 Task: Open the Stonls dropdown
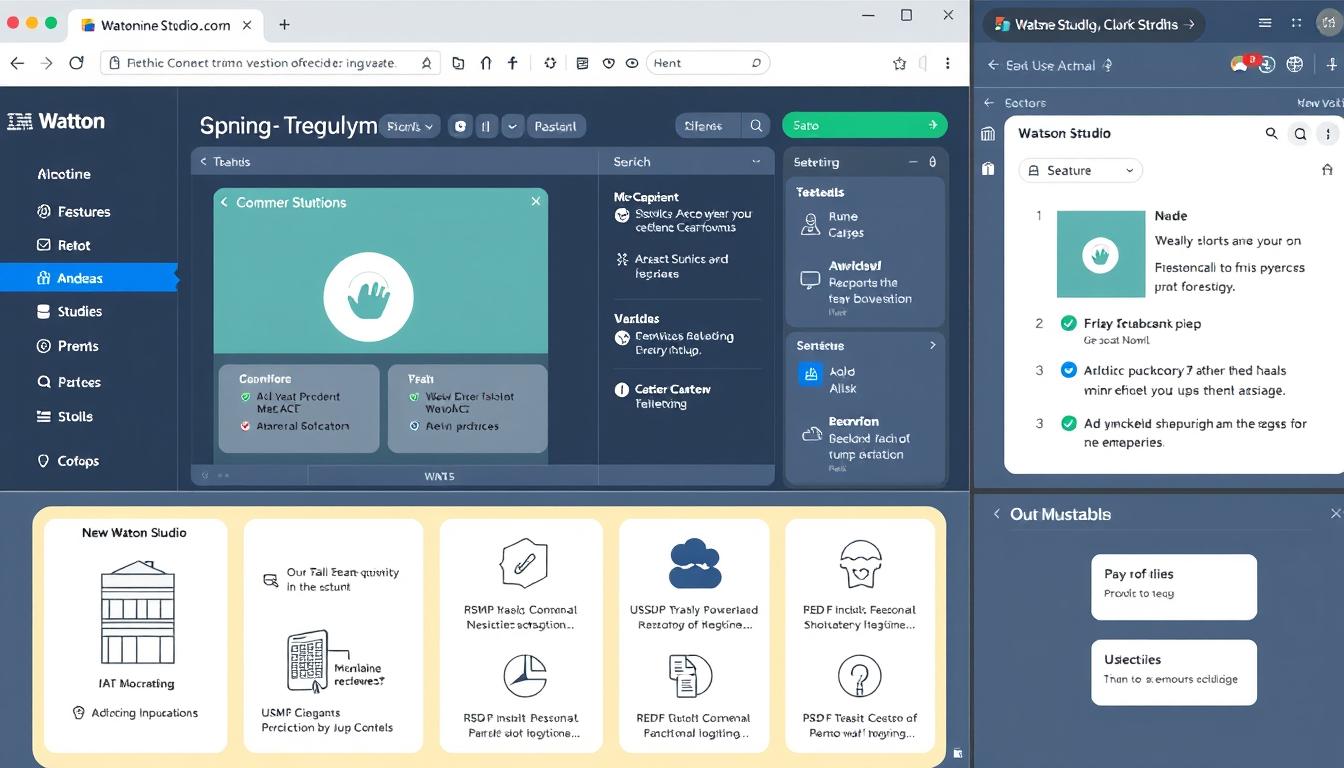coord(410,126)
